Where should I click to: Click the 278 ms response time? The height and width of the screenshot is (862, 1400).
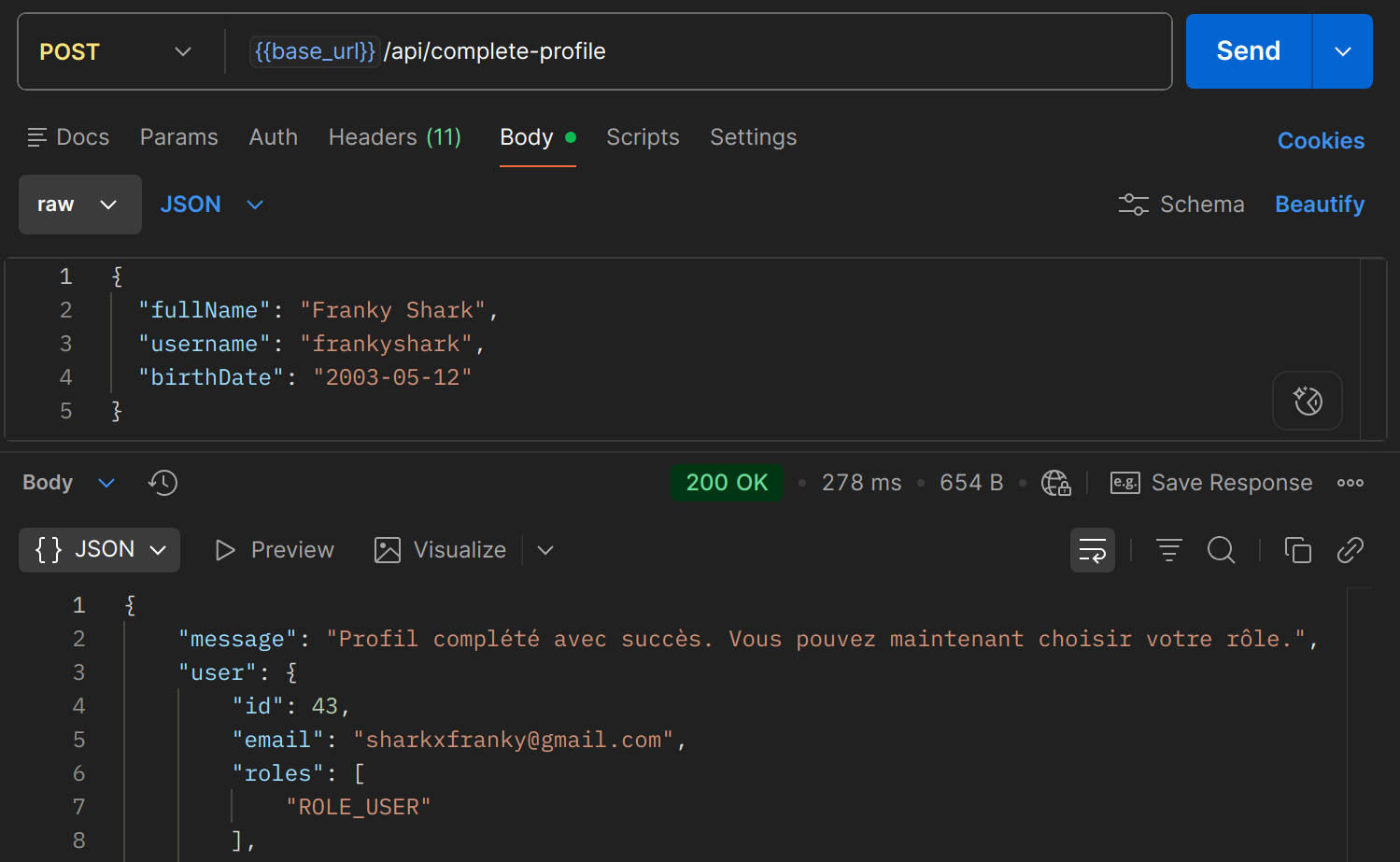[861, 483]
